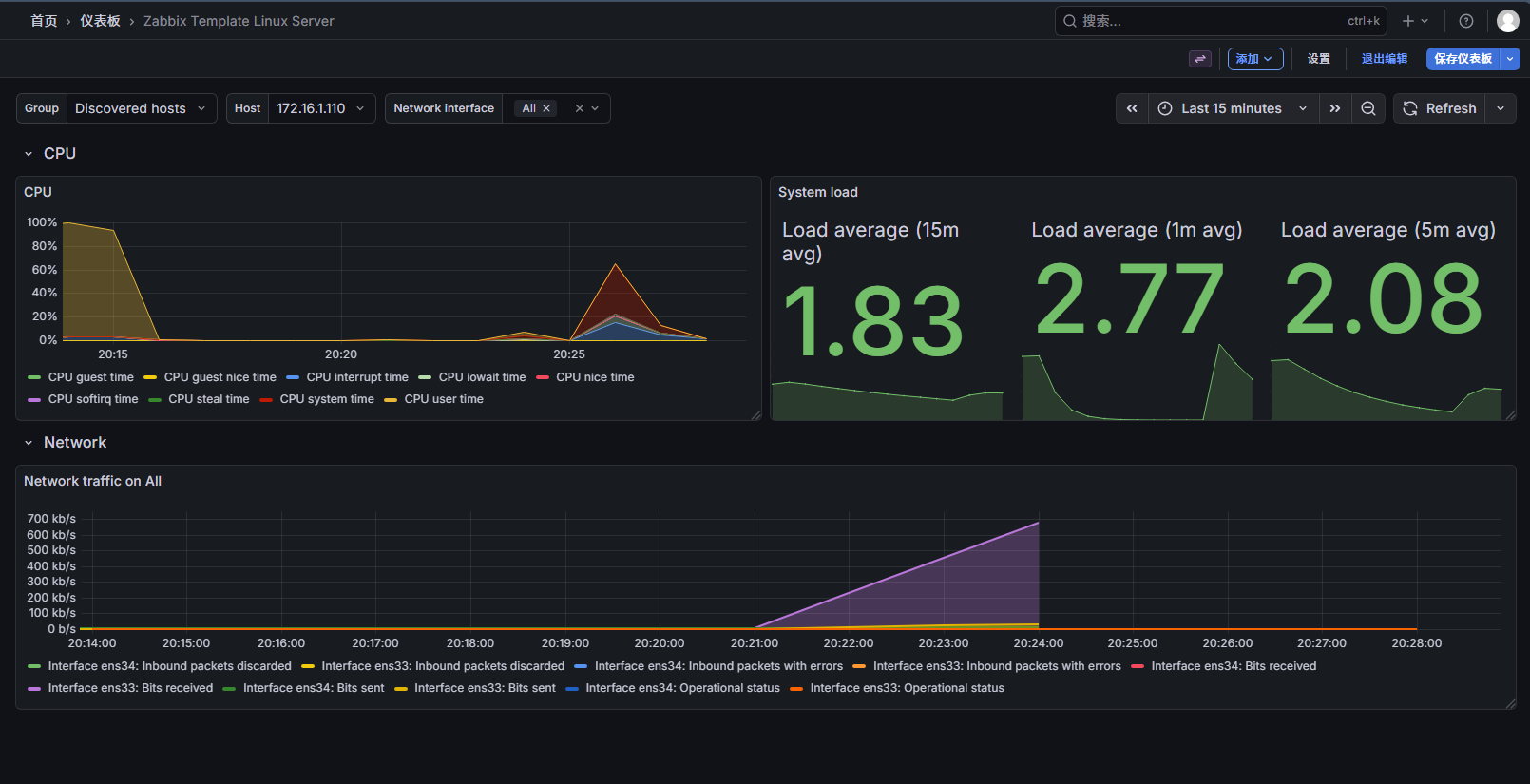The width and height of the screenshot is (1530, 784).
Task: Click the 2.08 load average value
Action: click(1383, 299)
